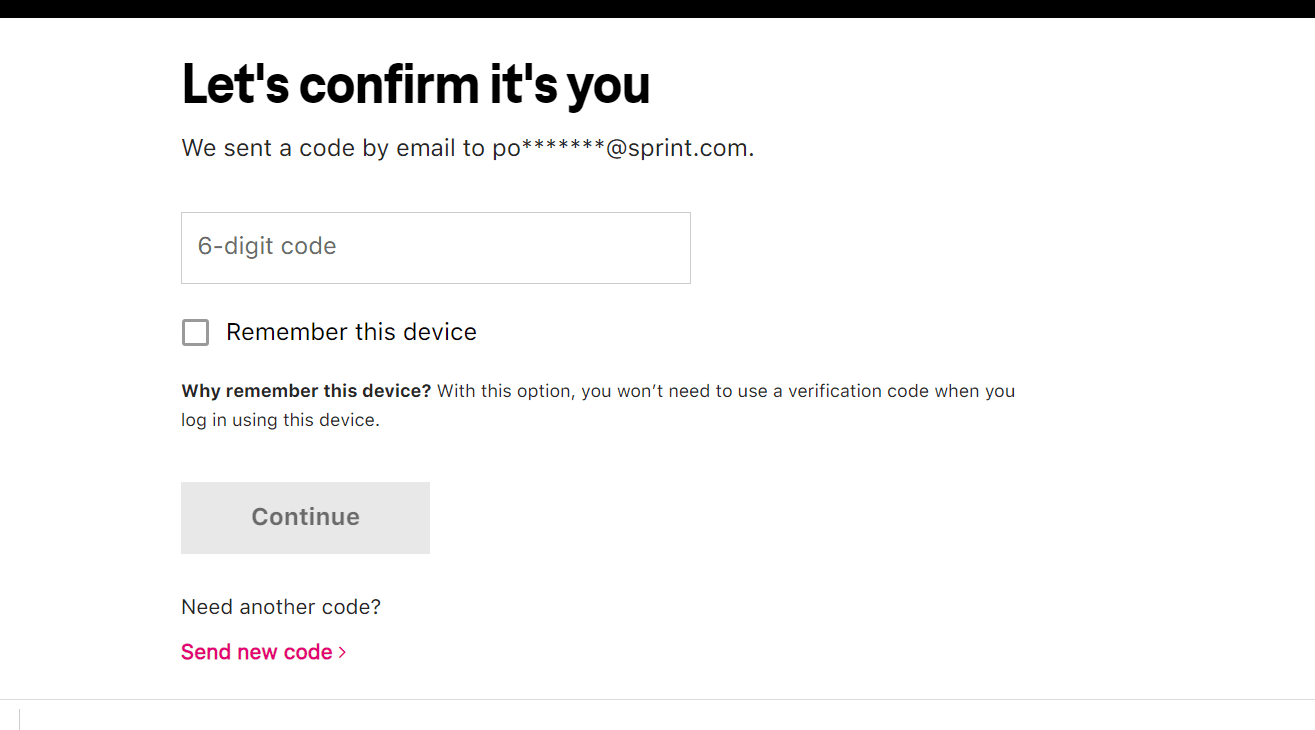Click the "Remember this device" label text

click(x=351, y=332)
